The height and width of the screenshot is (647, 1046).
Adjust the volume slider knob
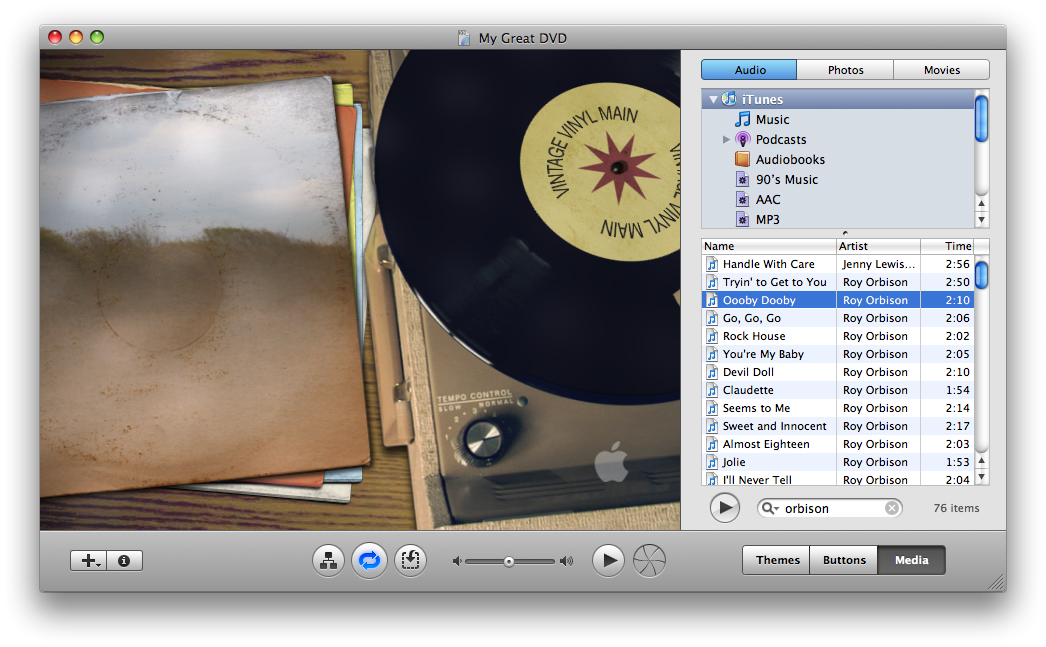pyautogui.click(x=509, y=562)
